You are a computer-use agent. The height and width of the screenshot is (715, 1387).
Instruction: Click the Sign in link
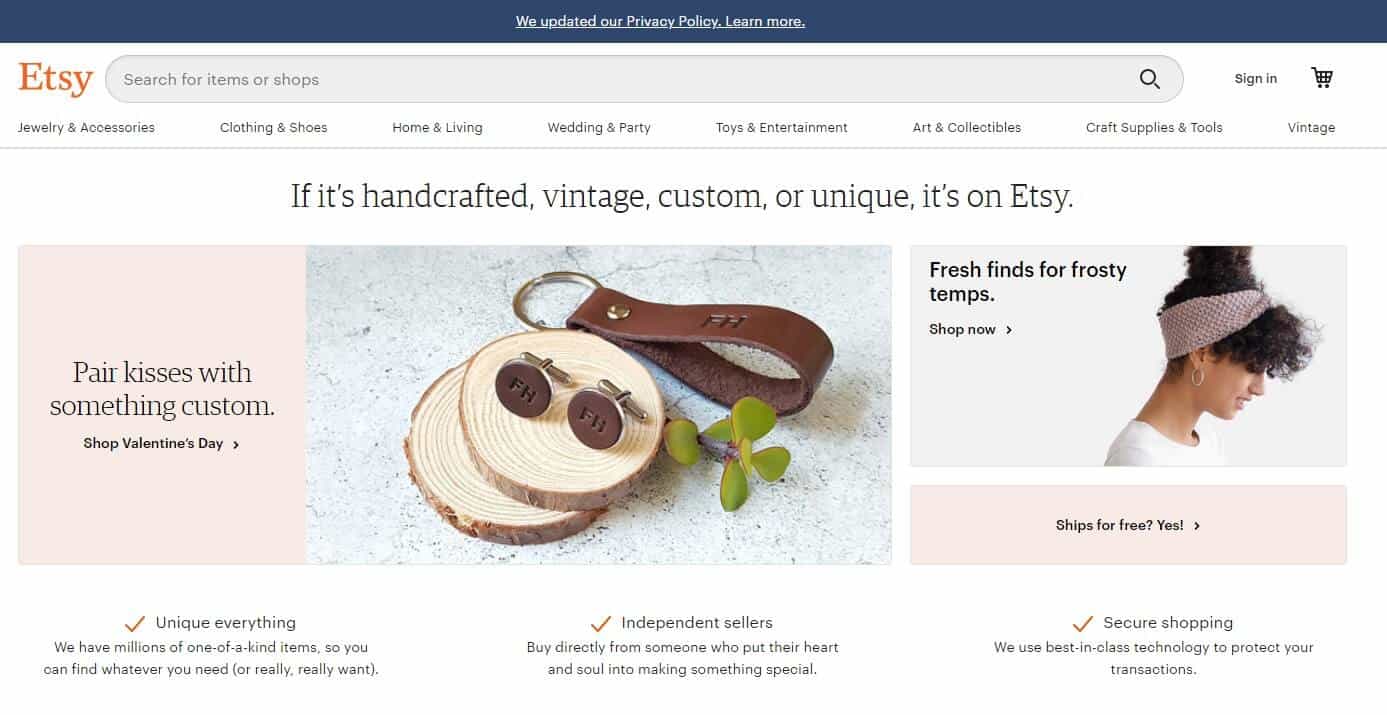pyautogui.click(x=1255, y=79)
